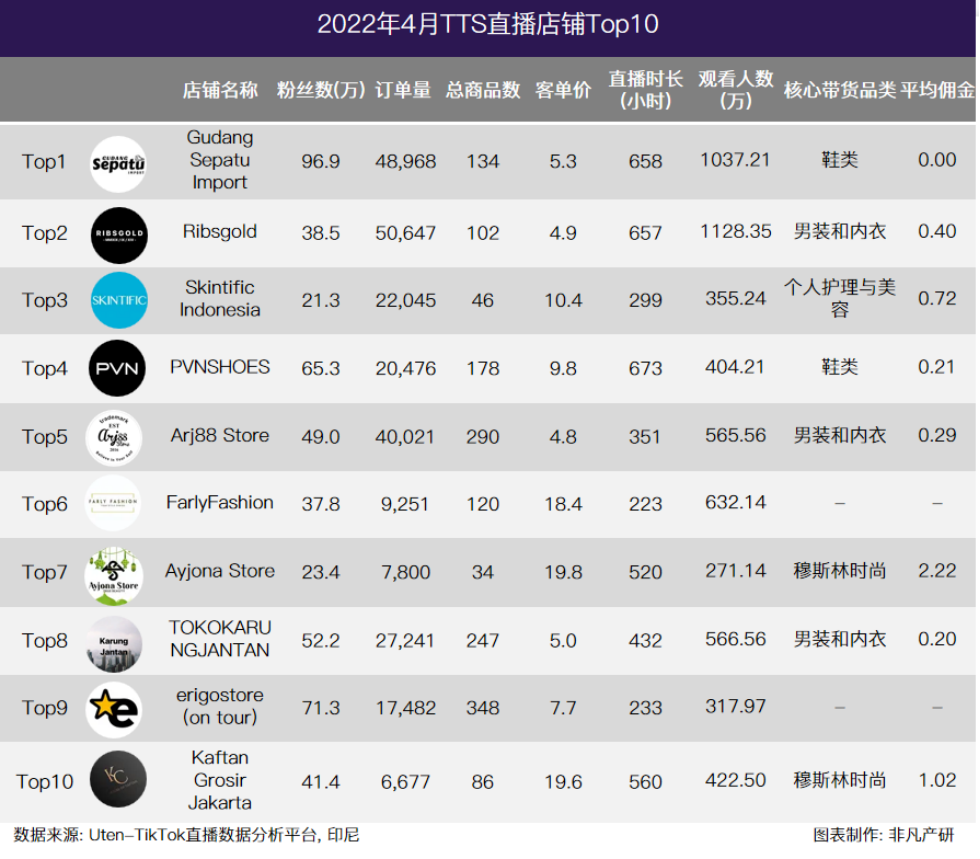980x859 pixels.
Task: Click store name PVNSHOES
Action: (x=220, y=367)
